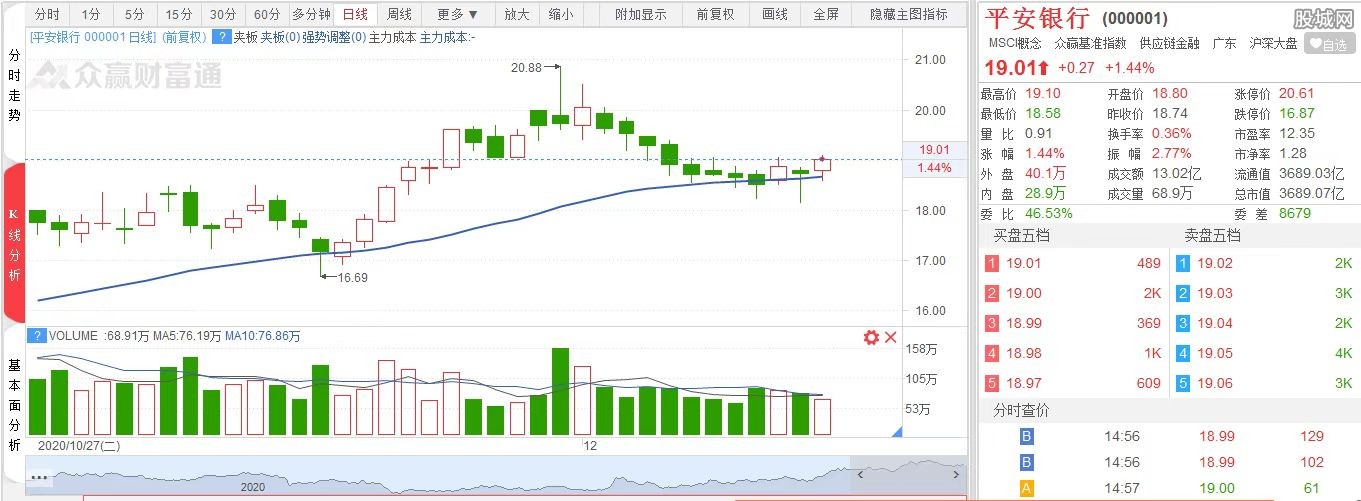This screenshot has height=501, width=1361.
Task: Click the 卖盘五档 header
Action: [x=1212, y=236]
